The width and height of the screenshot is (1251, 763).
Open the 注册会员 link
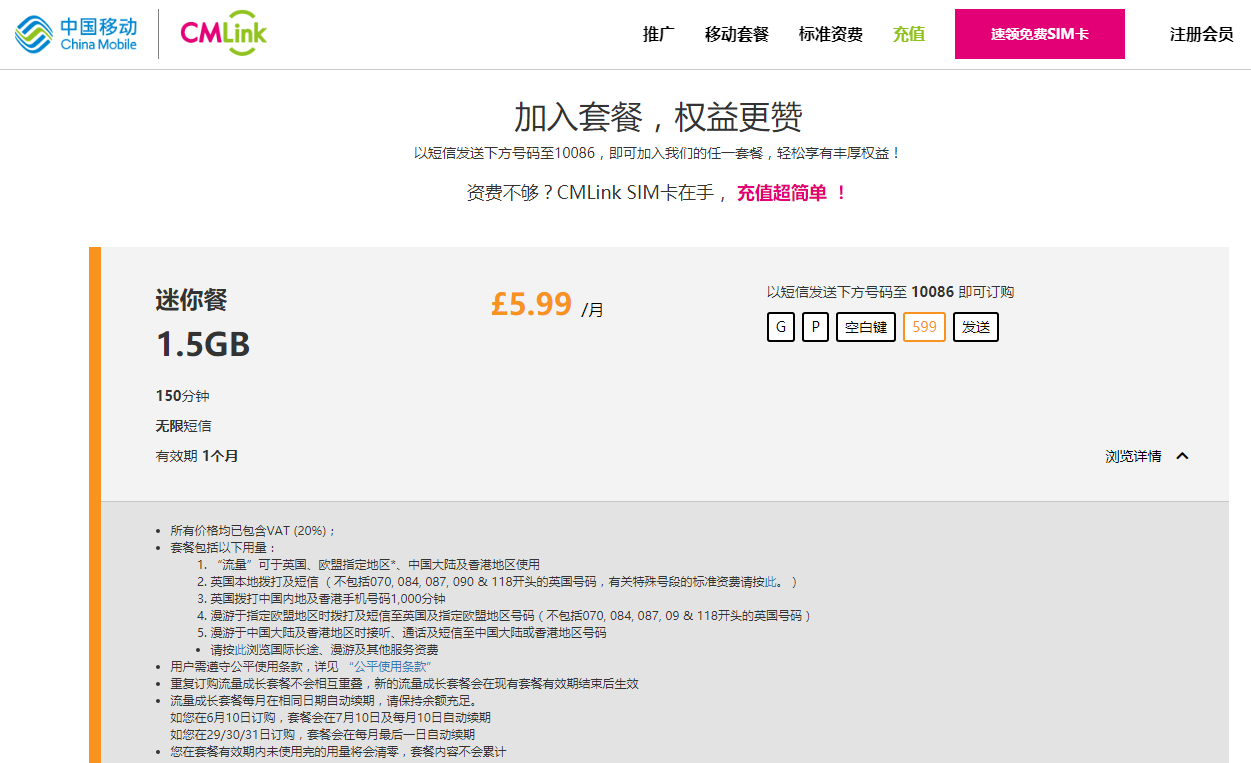(x=1202, y=34)
